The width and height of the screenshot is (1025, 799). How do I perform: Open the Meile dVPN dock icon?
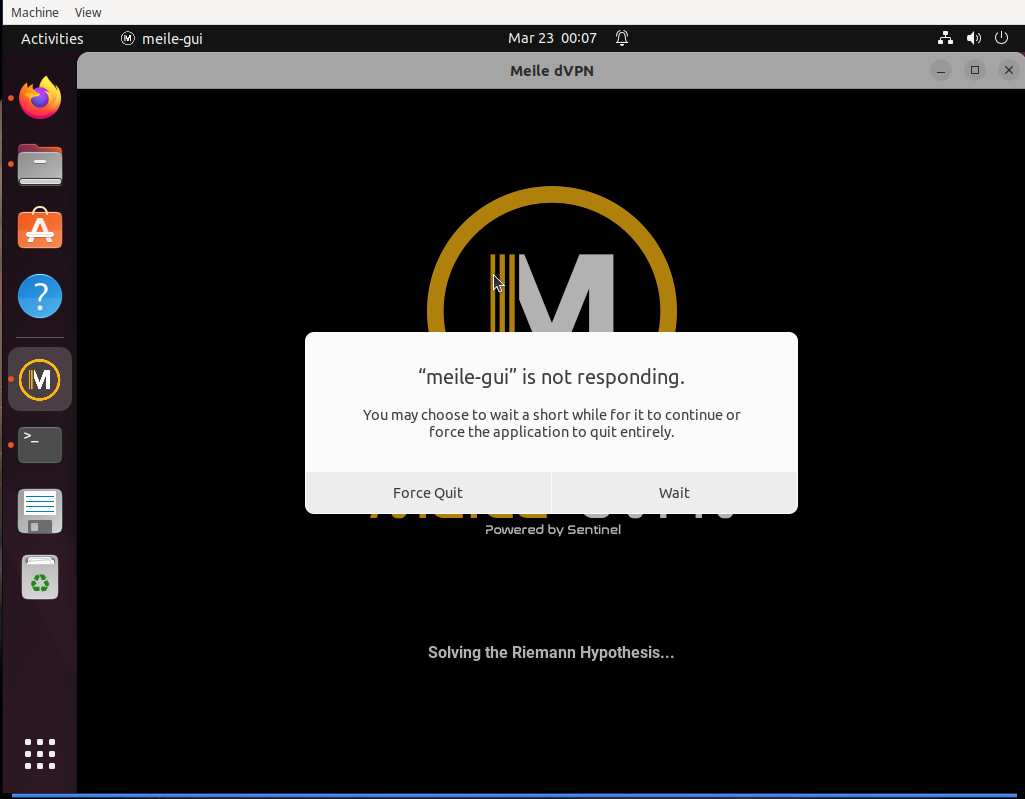tap(39, 378)
